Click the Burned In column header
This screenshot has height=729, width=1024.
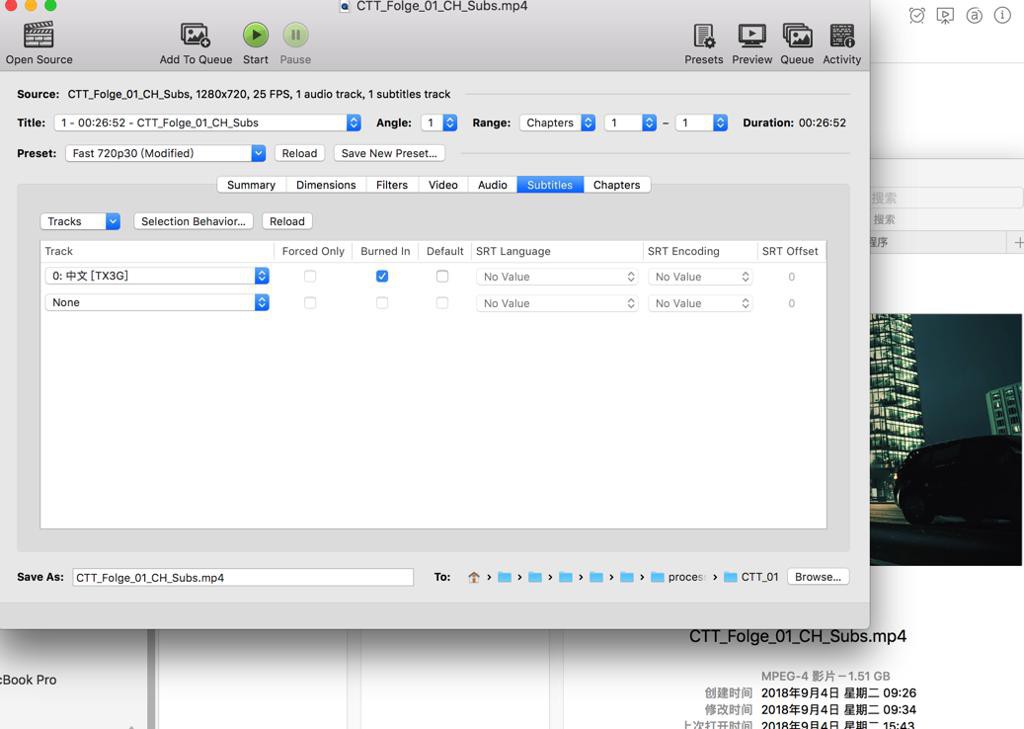click(x=385, y=251)
